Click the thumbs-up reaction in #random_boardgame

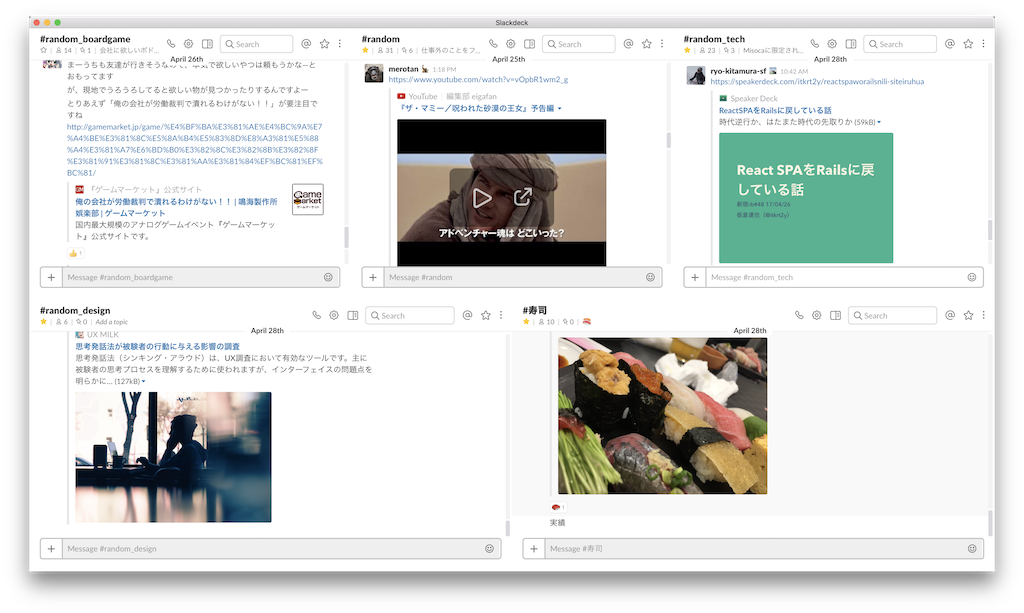(x=74, y=253)
